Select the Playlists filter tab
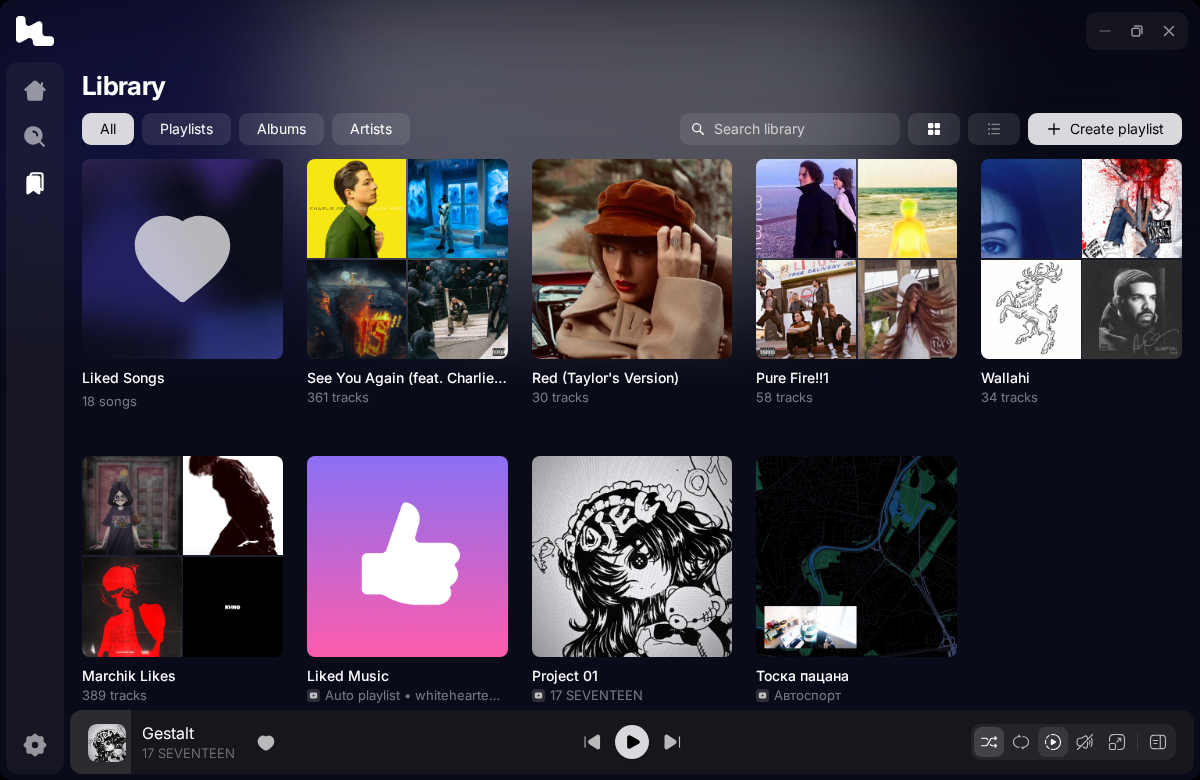This screenshot has width=1200, height=780. coord(186,129)
